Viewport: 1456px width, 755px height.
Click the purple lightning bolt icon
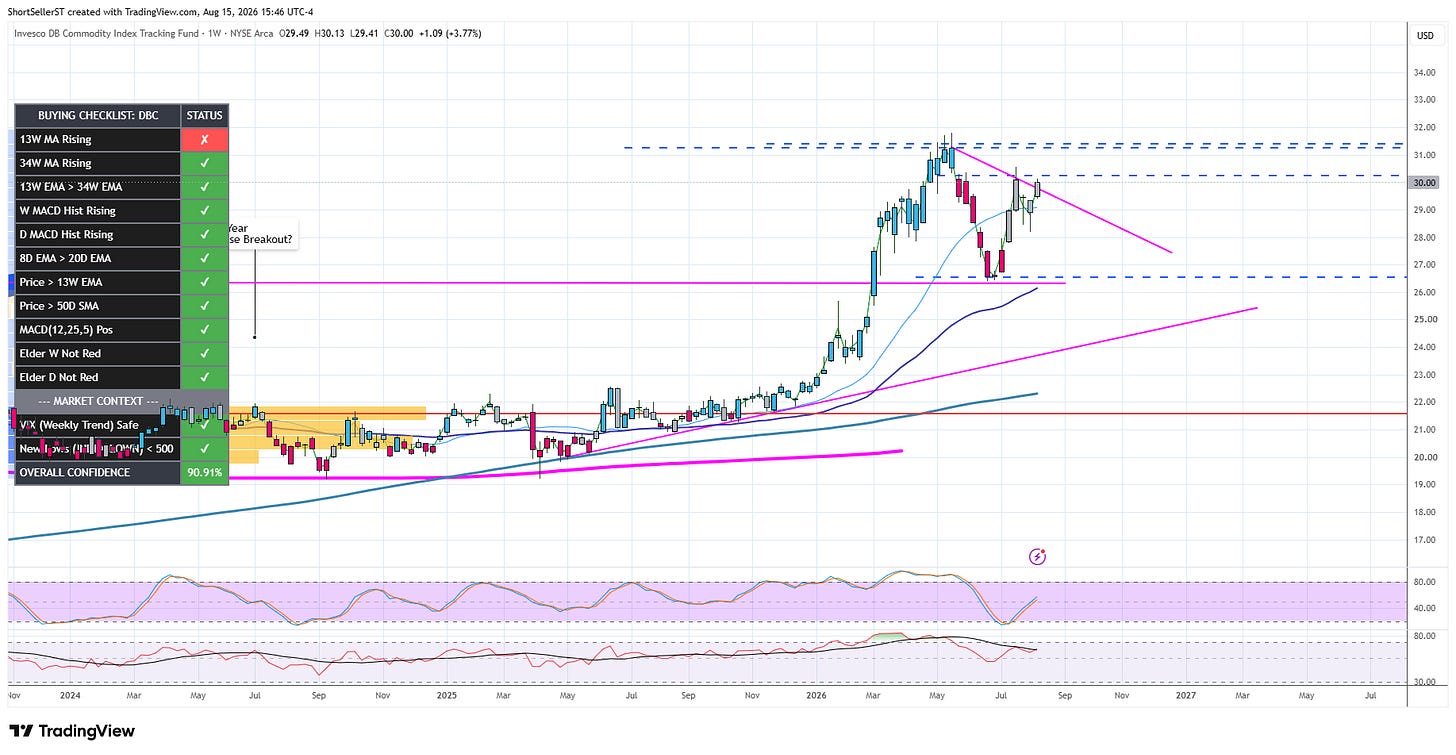coord(1038,555)
